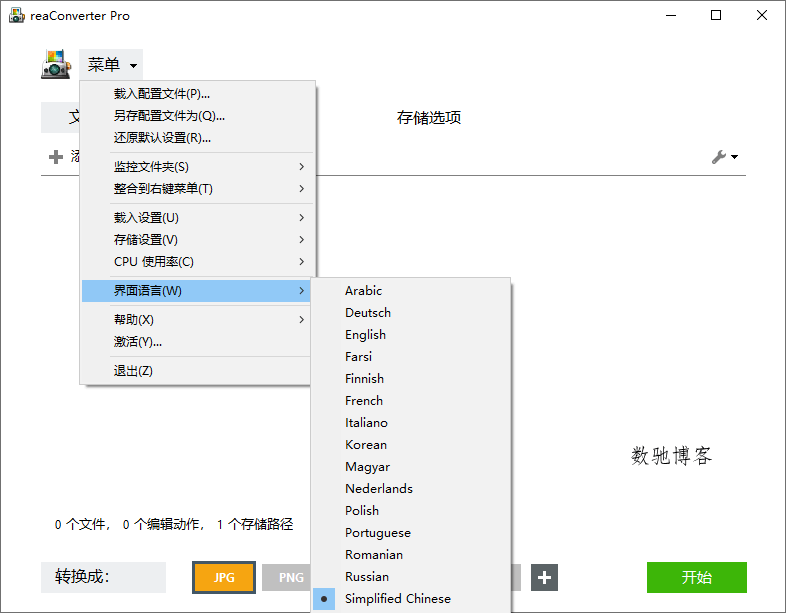Select Simplified Chinese language option

coord(411,599)
